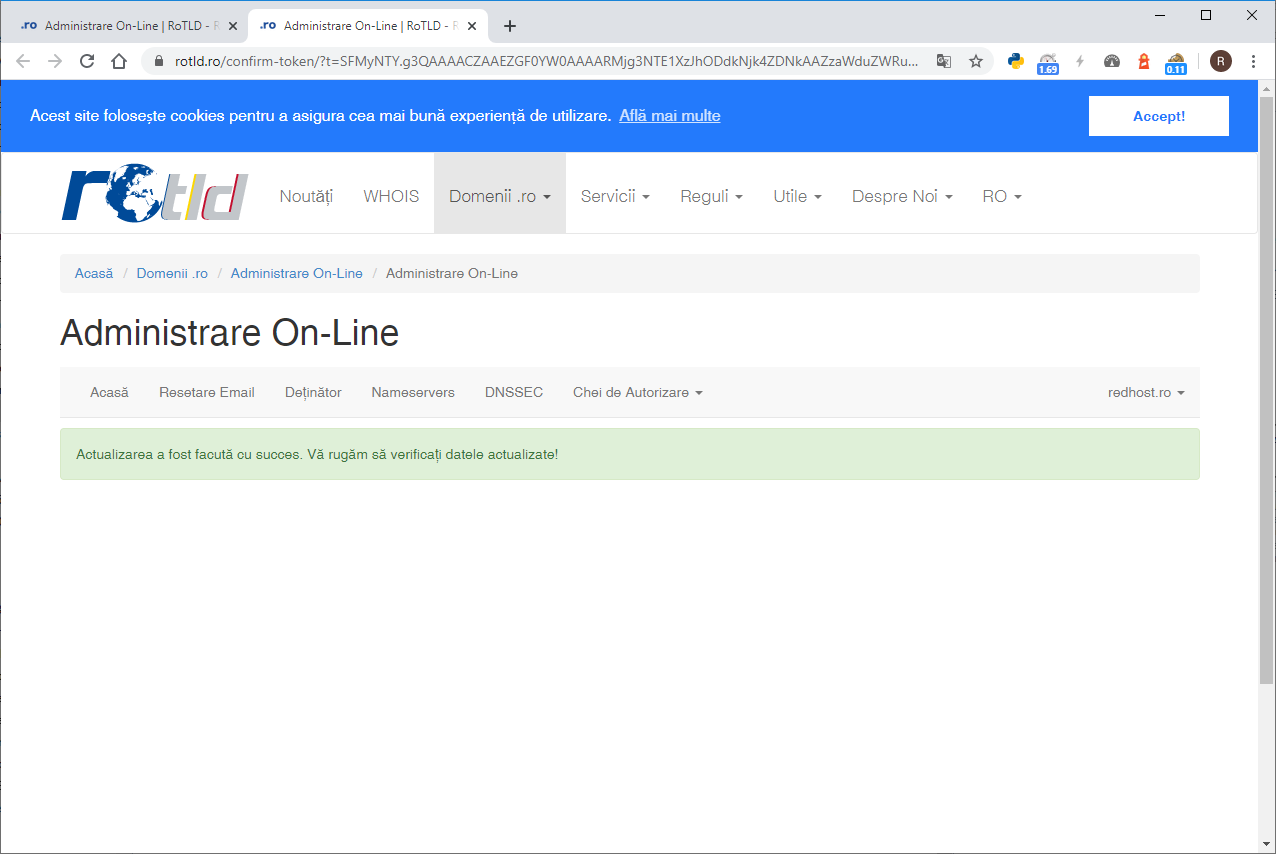Open the RO language dropdown
This screenshot has height=854, width=1276.
point(1001,196)
